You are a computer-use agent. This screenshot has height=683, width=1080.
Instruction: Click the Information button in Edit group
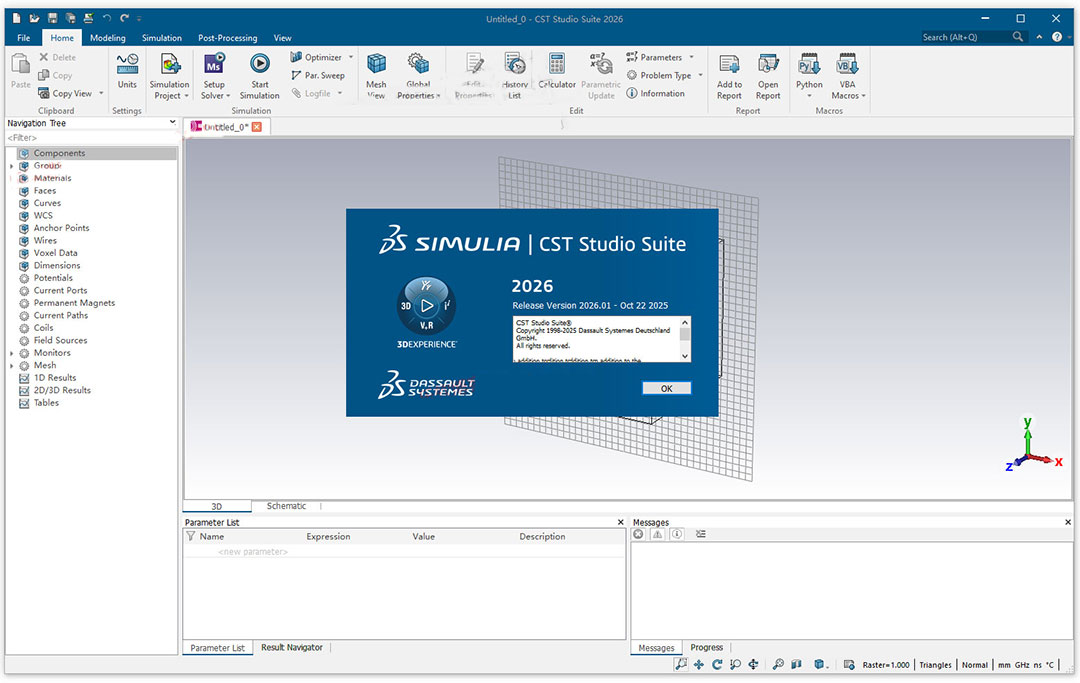[x=655, y=94]
